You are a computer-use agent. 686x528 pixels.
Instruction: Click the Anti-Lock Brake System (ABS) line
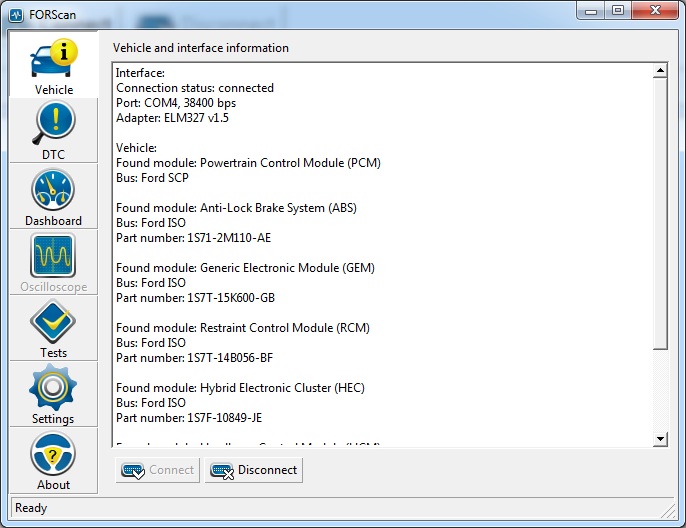click(236, 208)
